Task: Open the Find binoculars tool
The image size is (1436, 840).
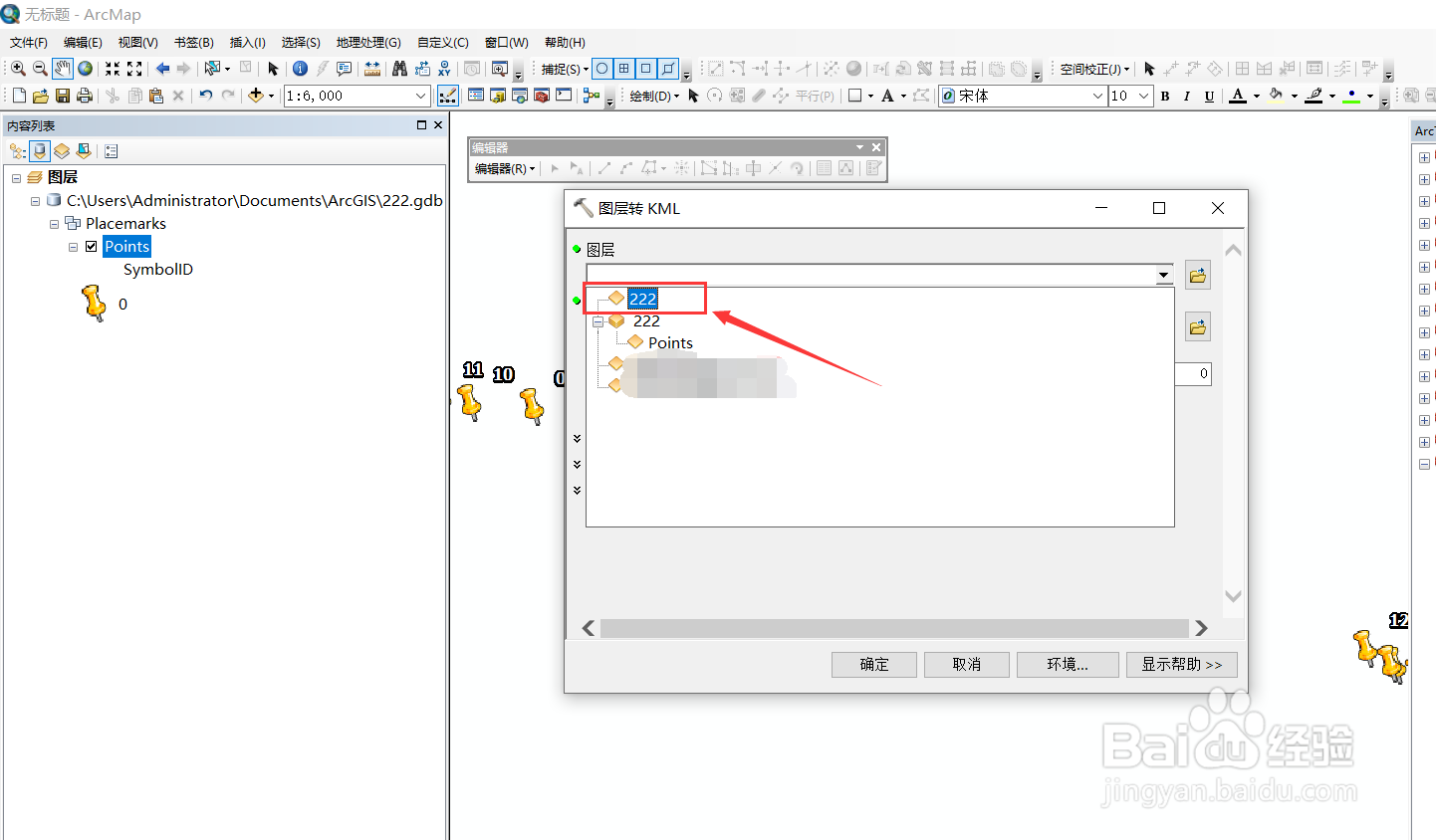Action: click(x=399, y=69)
